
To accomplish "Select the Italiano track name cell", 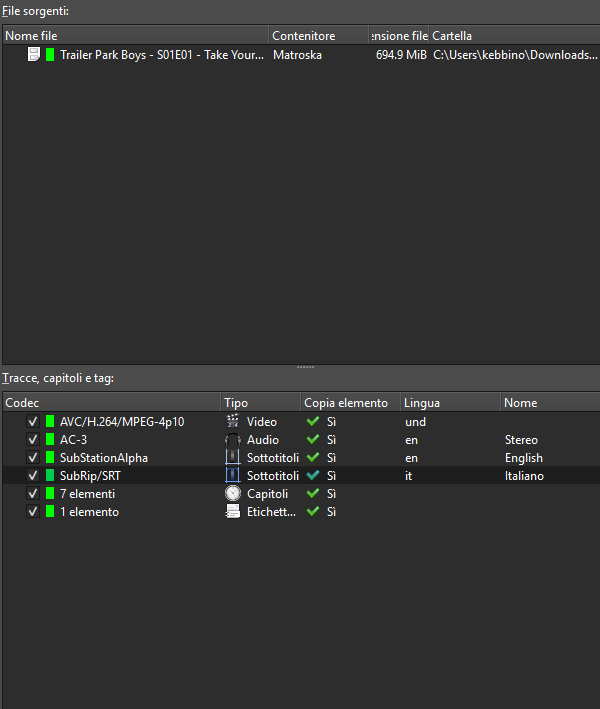I will point(524,476).
